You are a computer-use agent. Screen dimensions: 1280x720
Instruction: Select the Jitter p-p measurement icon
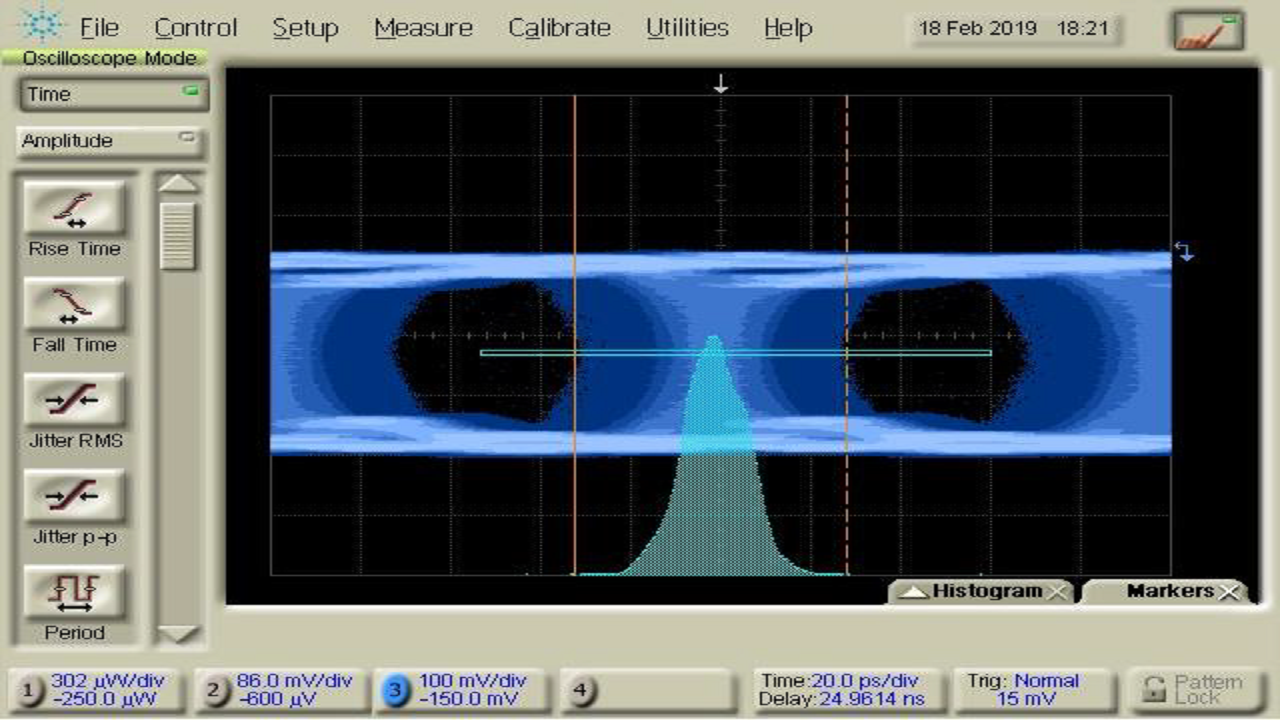(74, 497)
